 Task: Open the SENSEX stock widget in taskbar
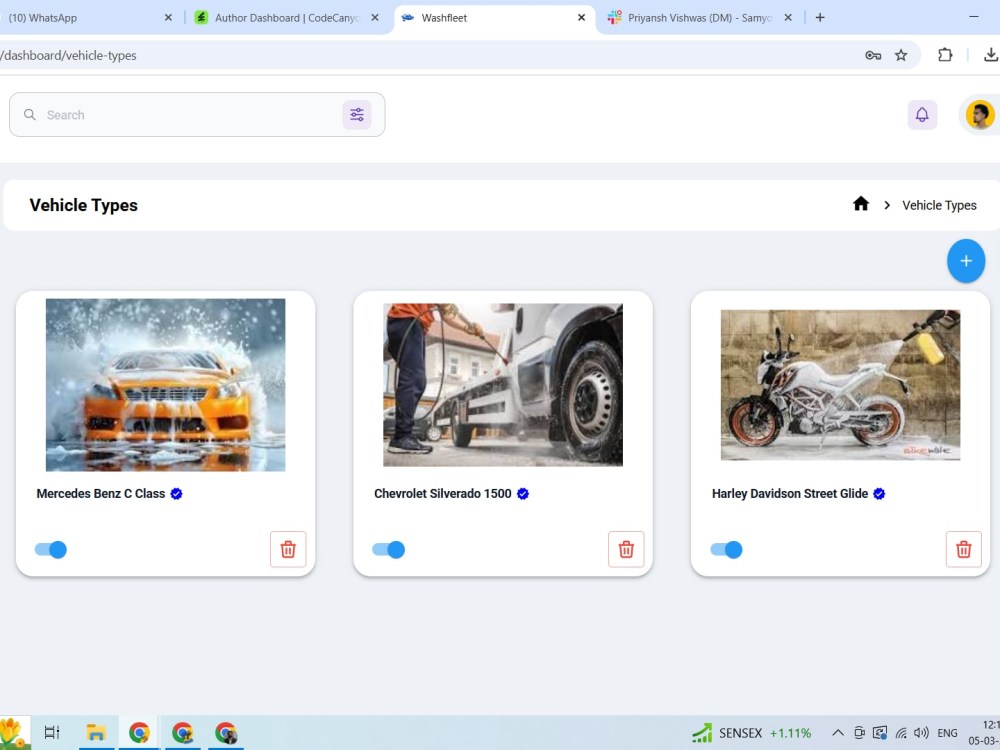[751, 733]
